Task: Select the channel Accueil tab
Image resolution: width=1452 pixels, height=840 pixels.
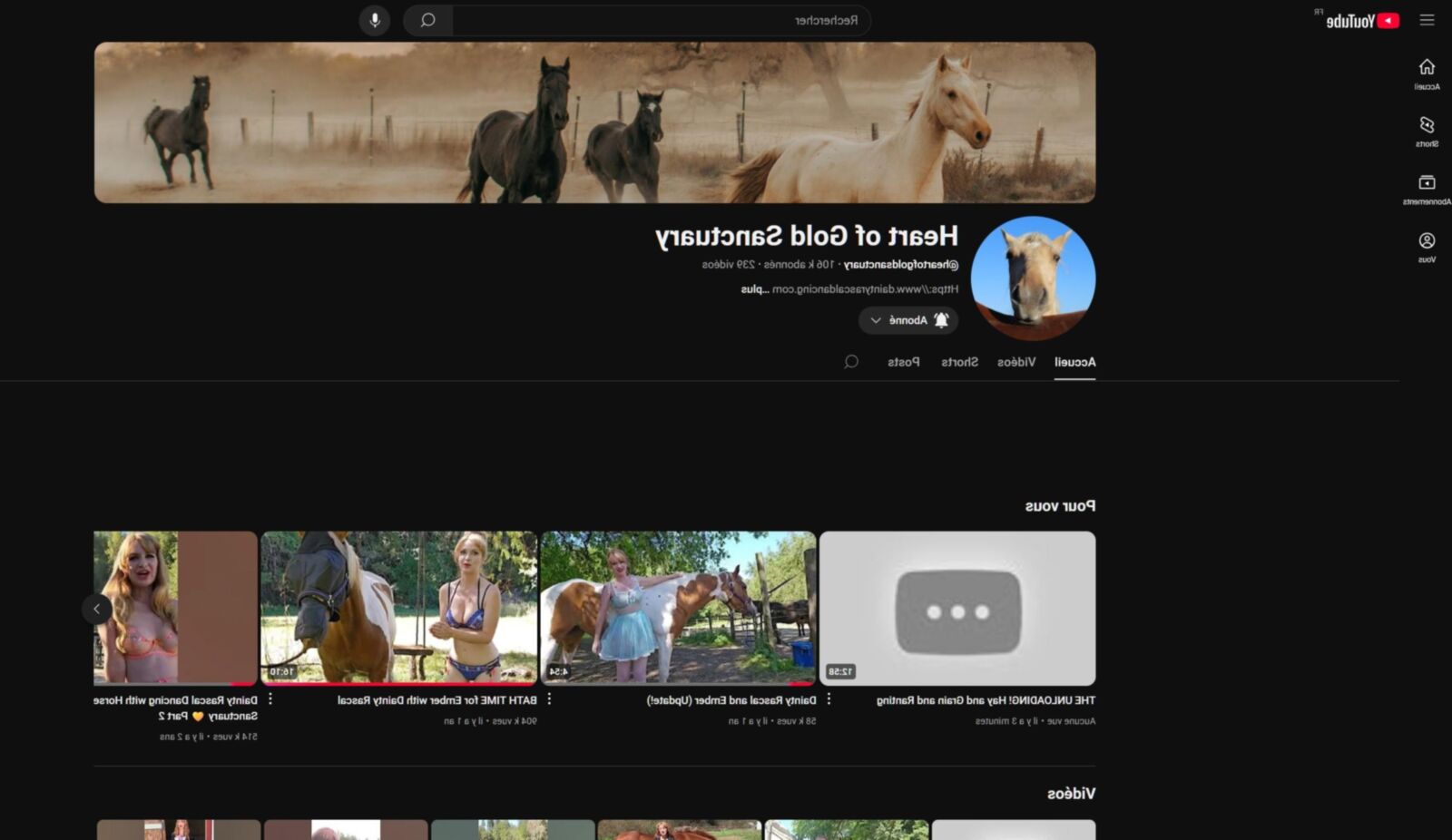Action: point(1074,362)
